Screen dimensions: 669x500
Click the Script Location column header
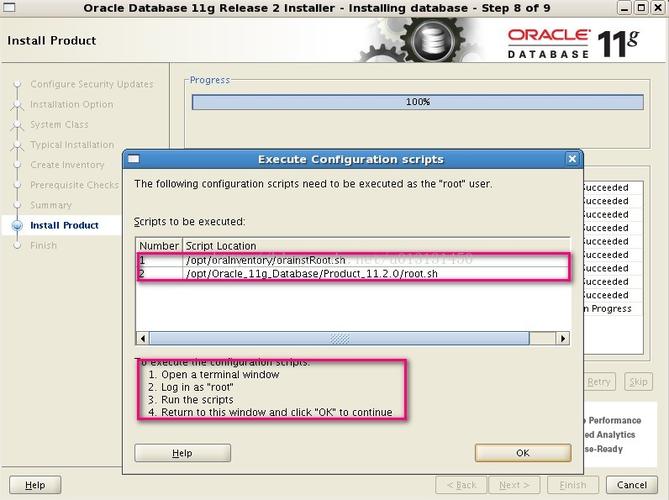point(376,246)
